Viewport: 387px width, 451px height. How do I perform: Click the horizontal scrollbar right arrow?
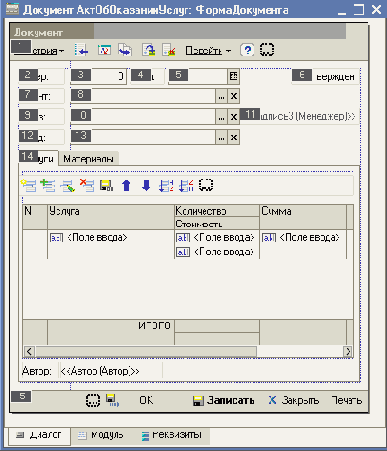[x=348, y=351]
